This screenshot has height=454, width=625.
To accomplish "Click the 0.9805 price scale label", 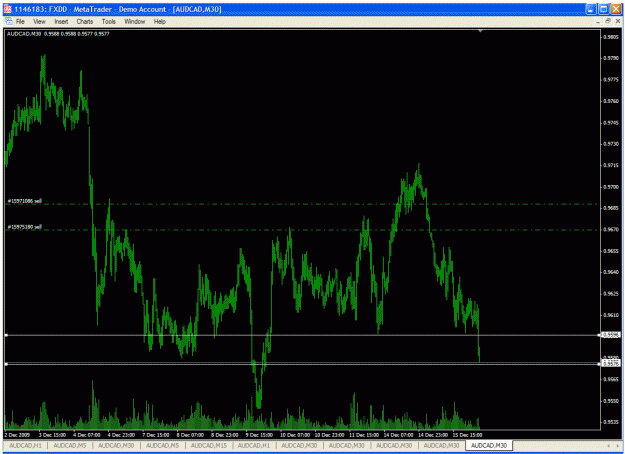I will tap(611, 37).
